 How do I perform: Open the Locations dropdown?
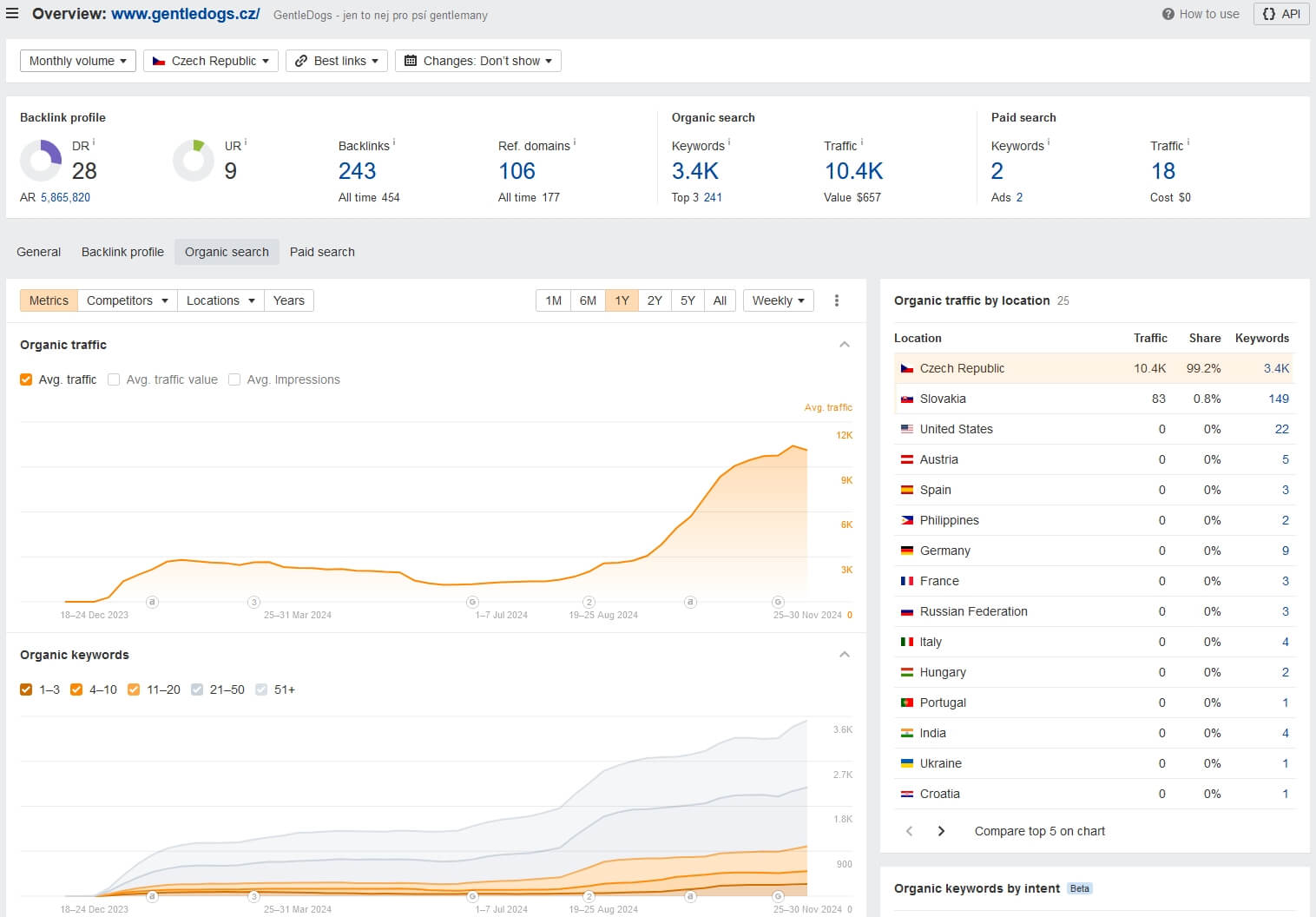[x=220, y=300]
